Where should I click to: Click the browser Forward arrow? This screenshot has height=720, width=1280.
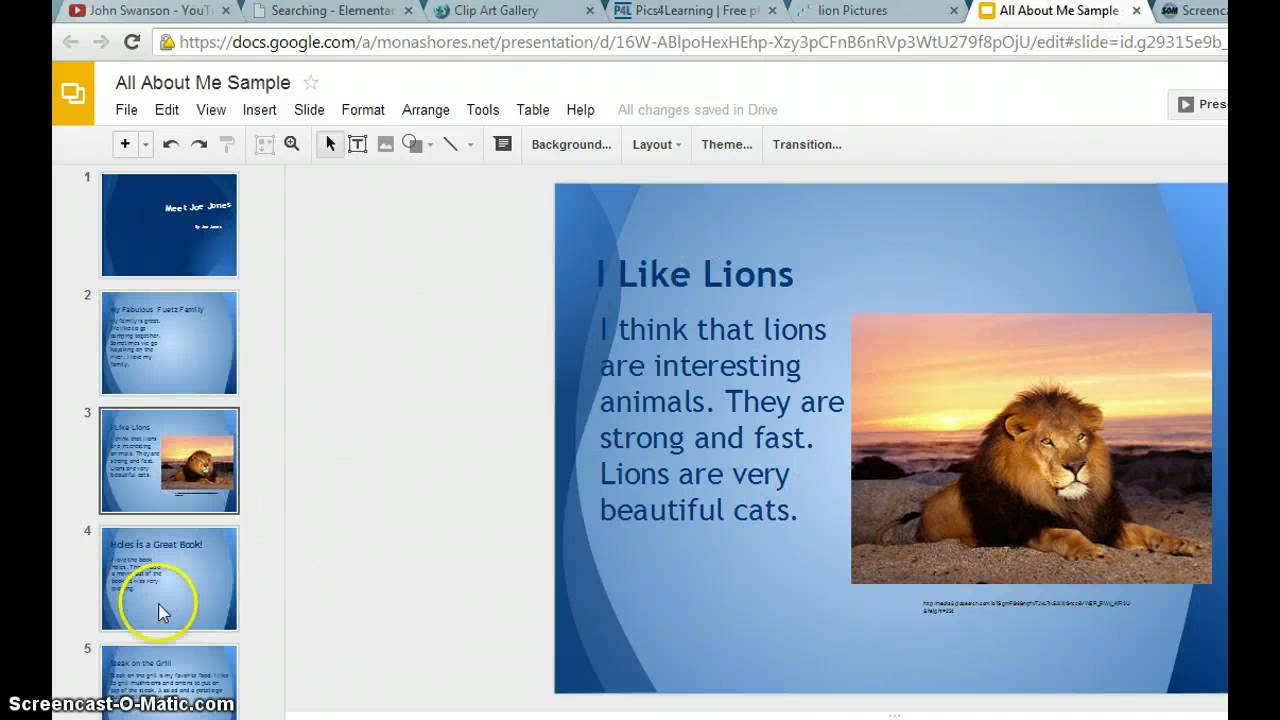point(101,42)
